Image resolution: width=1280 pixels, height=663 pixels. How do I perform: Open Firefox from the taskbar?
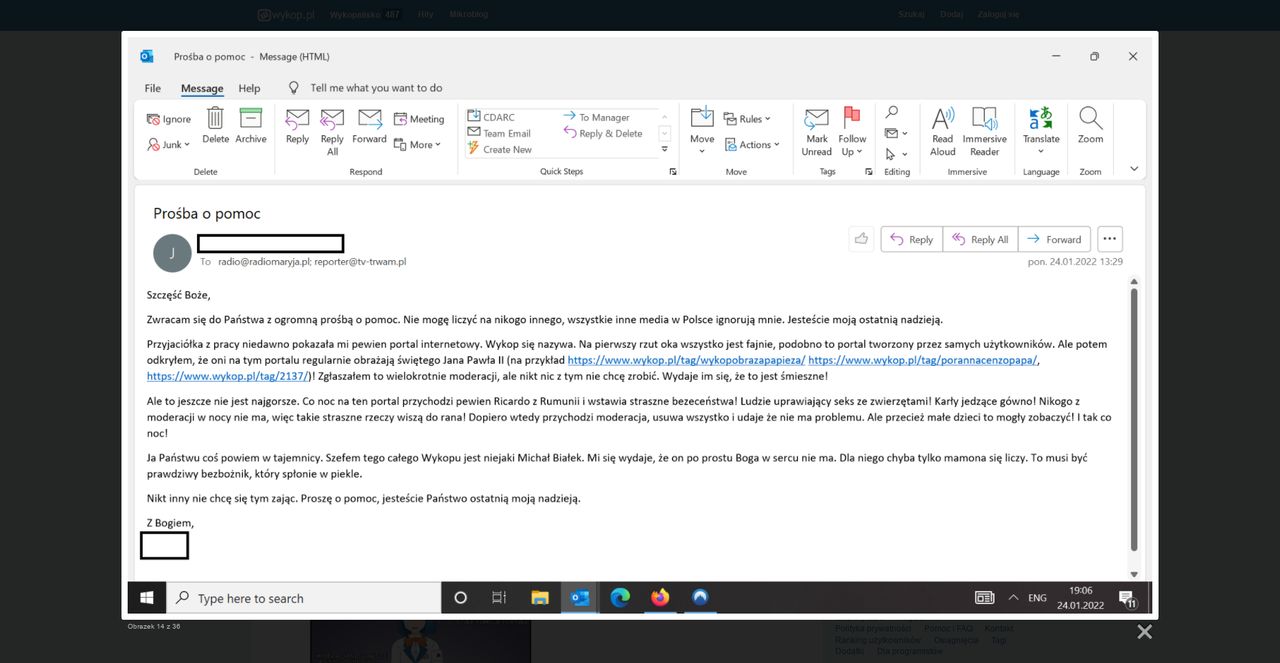[660, 598]
